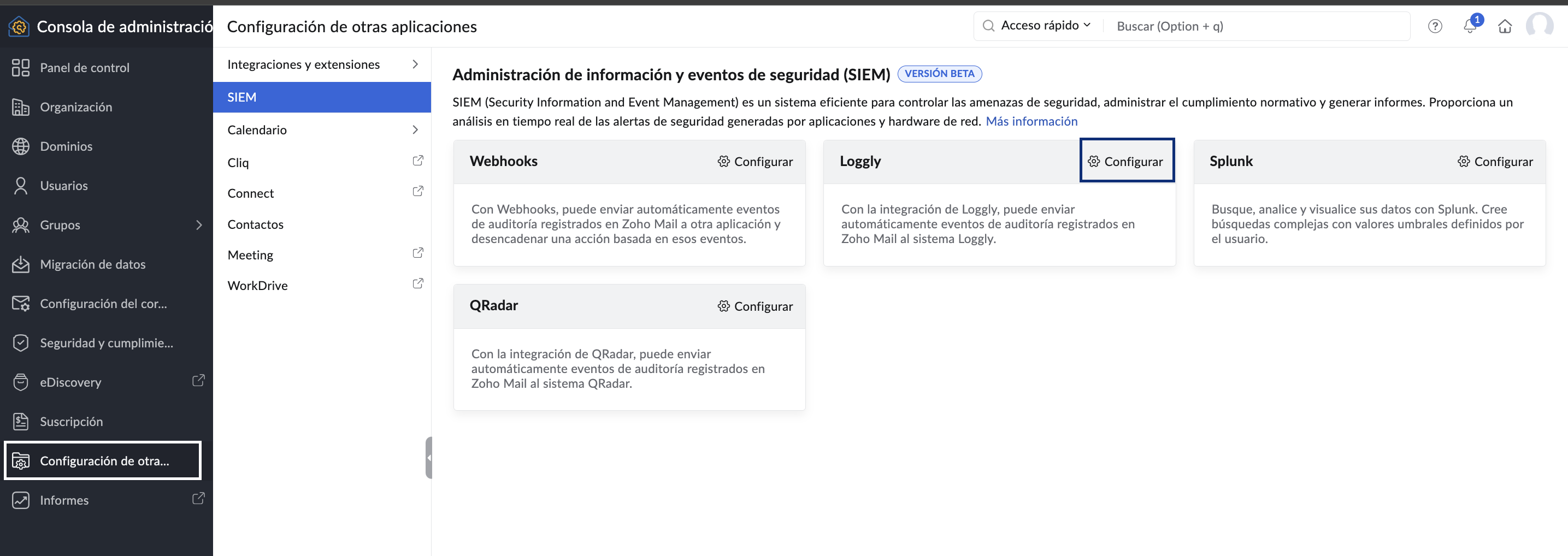
Task: Open the WorkDrive external link icon
Action: (x=417, y=283)
